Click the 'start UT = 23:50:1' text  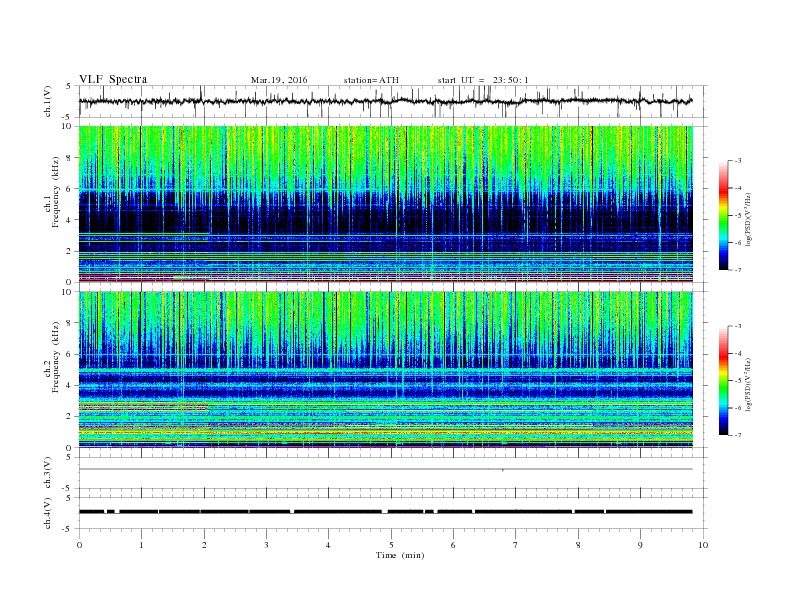(483, 80)
